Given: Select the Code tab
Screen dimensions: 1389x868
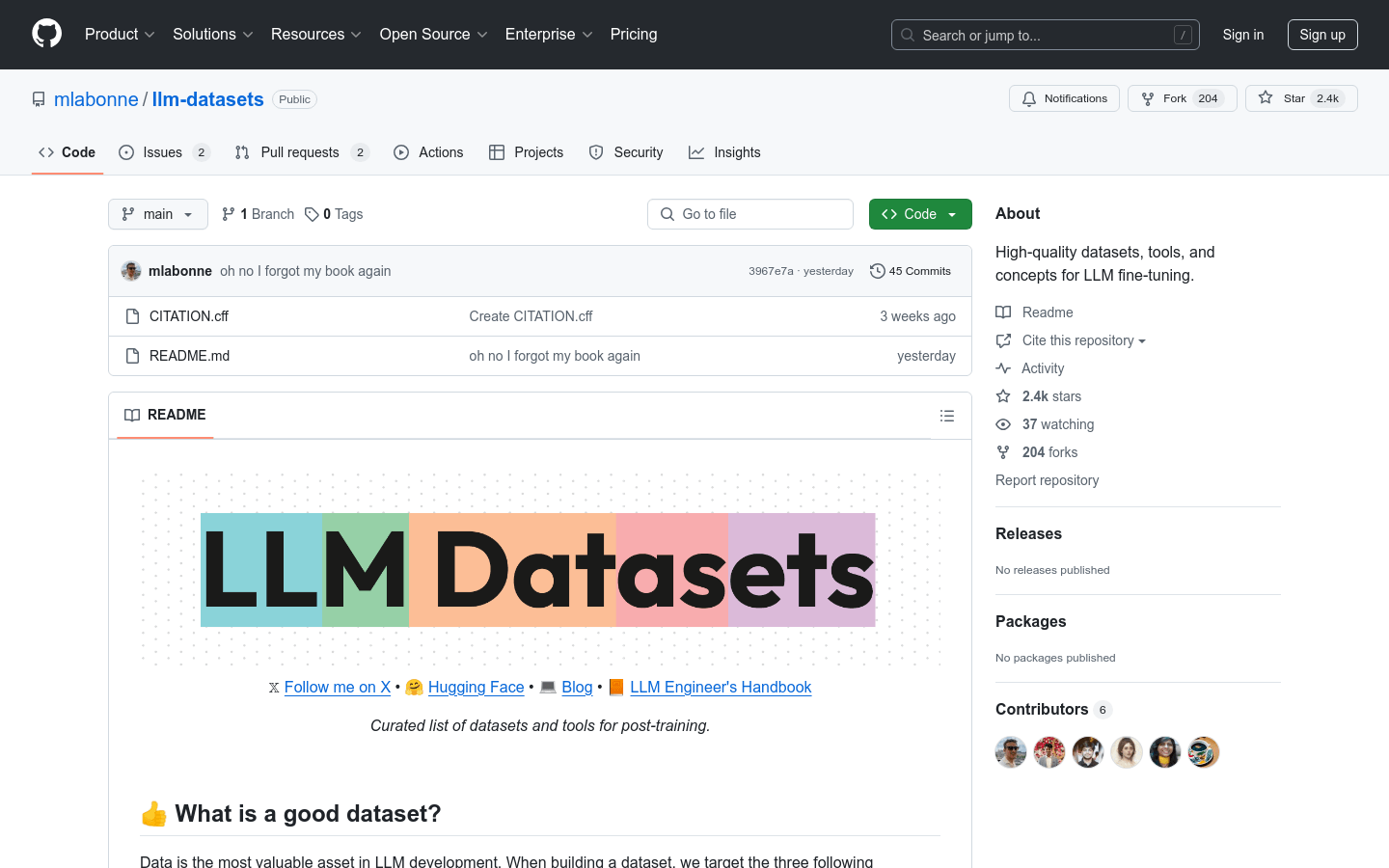Looking at the screenshot, I should (68, 152).
